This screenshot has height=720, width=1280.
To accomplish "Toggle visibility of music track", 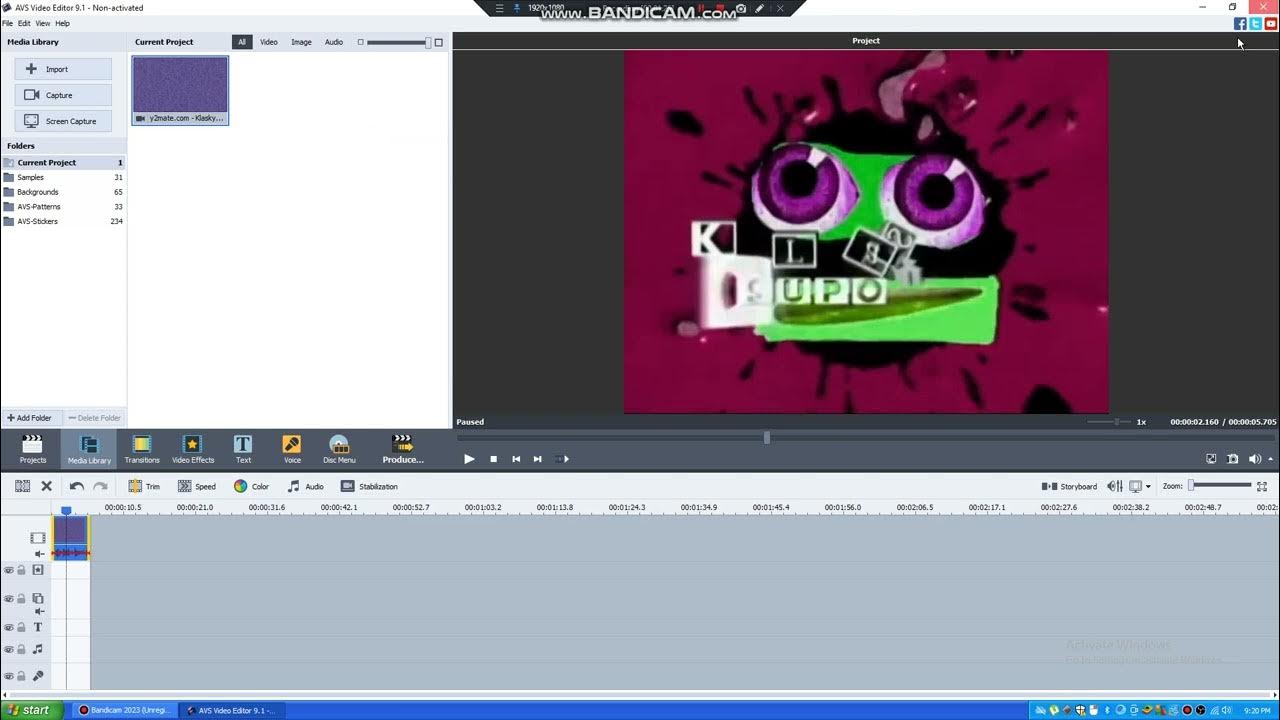I will pyautogui.click(x=9, y=650).
